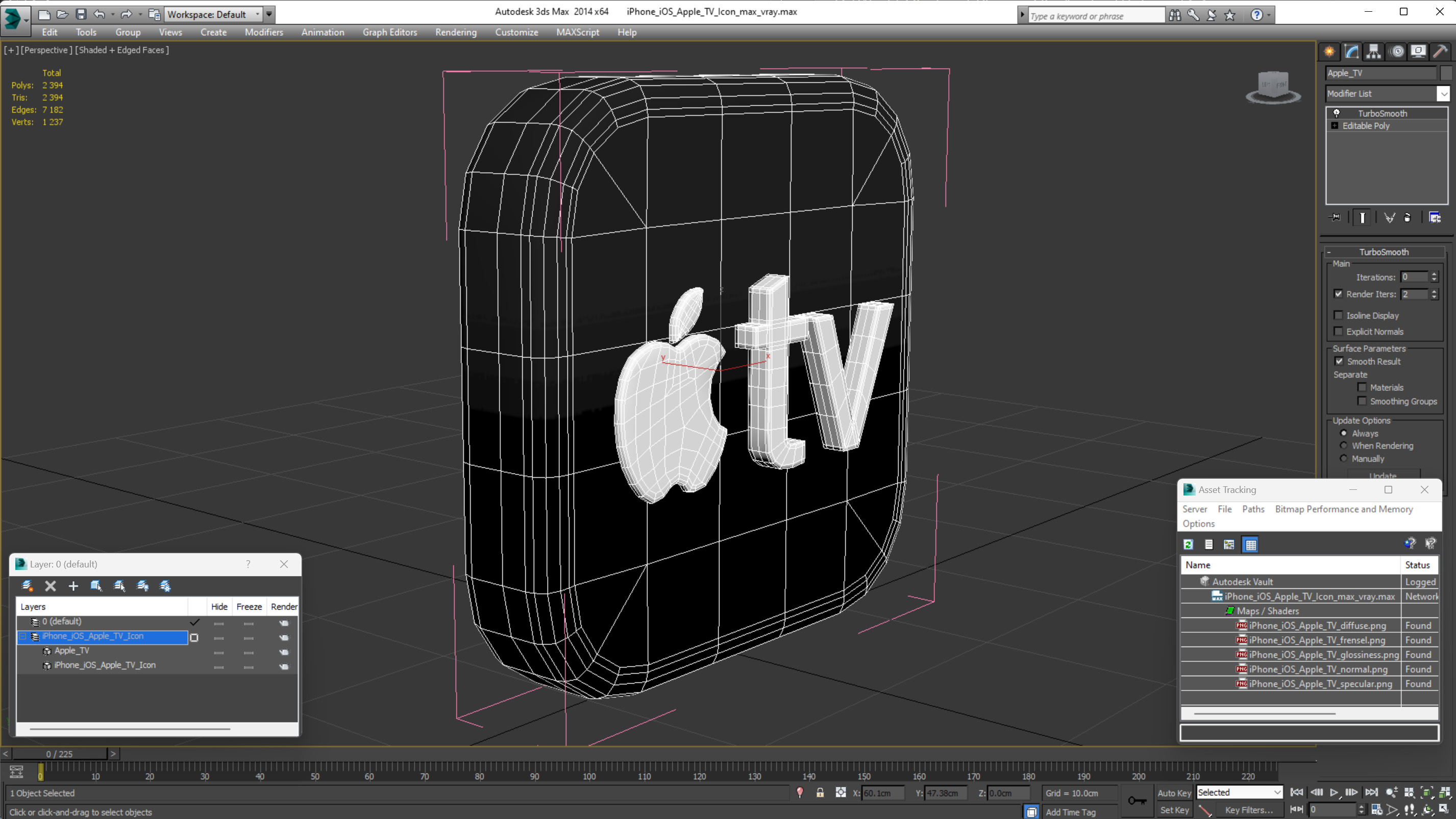Select iPhone_iOS_Apple_TV_normal.png asset row
The width and height of the screenshot is (1456, 819).
[1309, 669]
